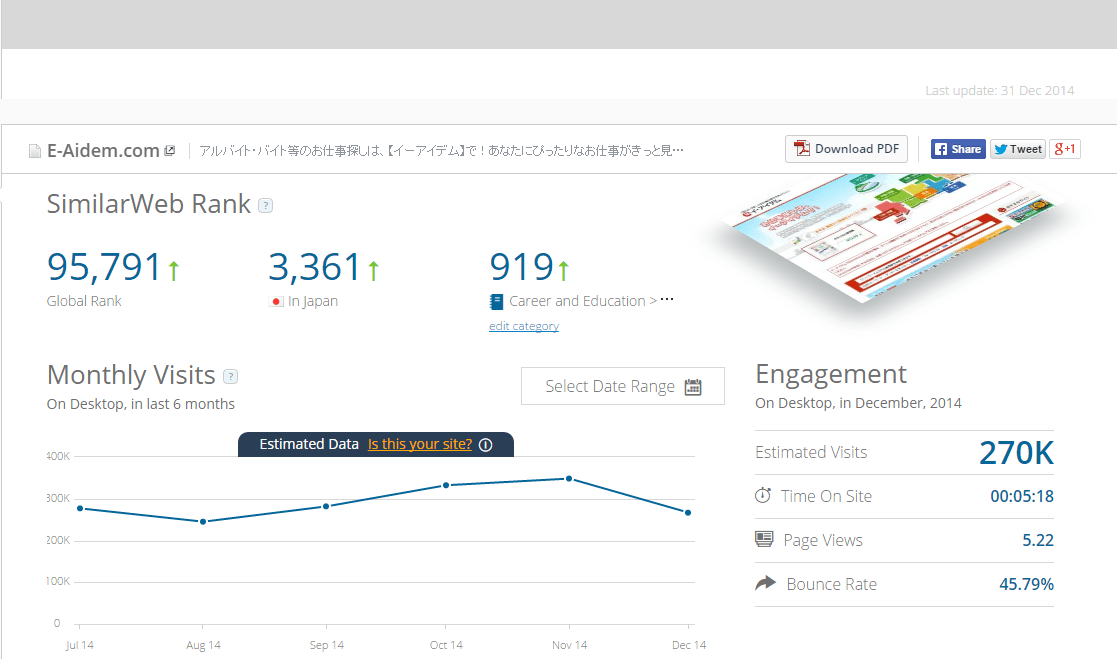
Task: Click the In Japan rank green up arrow
Action: pos(373,270)
